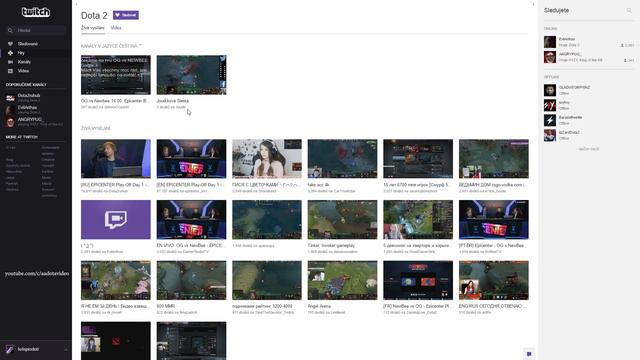The height and width of the screenshot is (360, 640).
Task: Switch to the Živá vysílání tab
Action: 93,28
